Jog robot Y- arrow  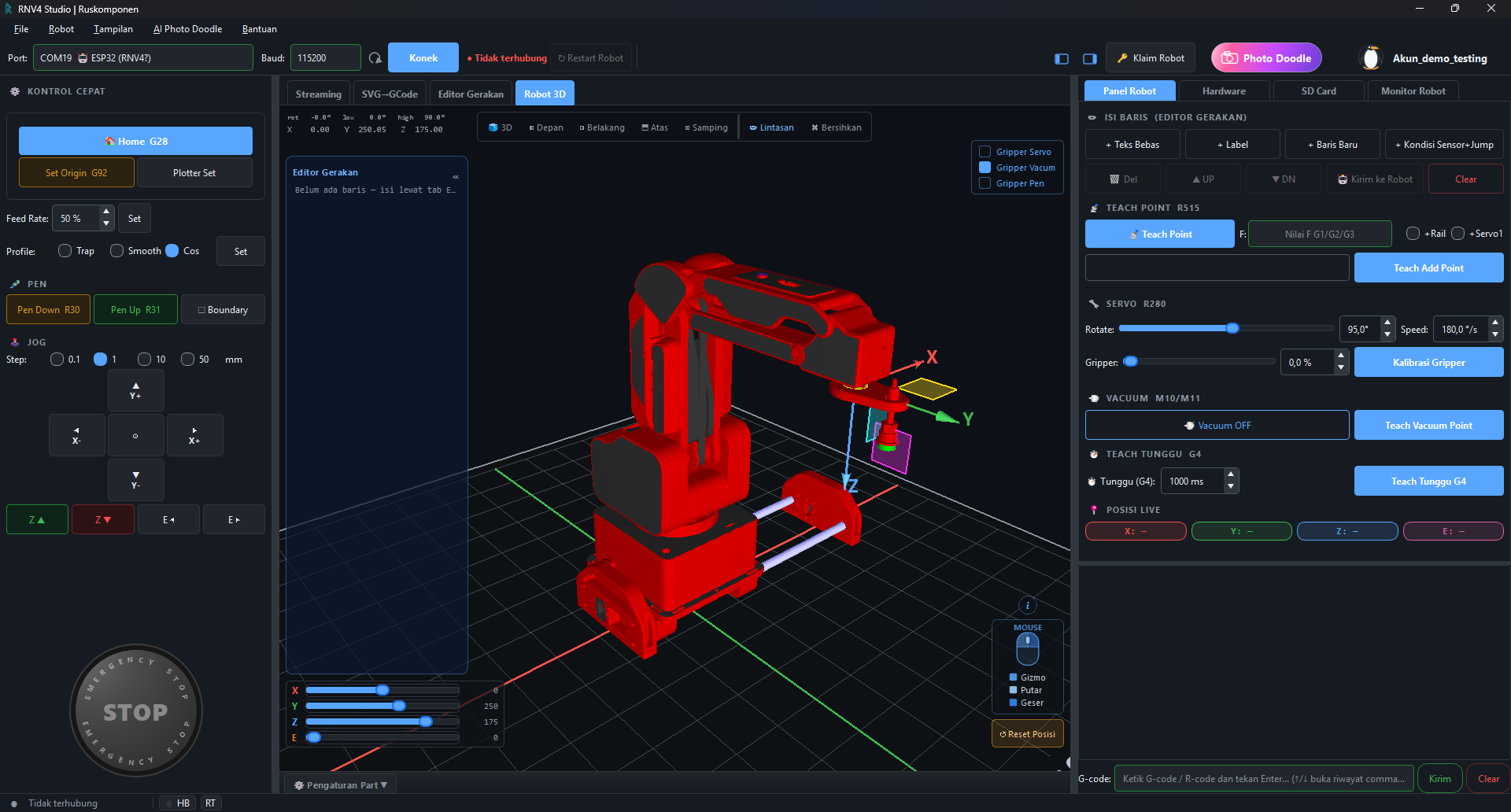135,480
